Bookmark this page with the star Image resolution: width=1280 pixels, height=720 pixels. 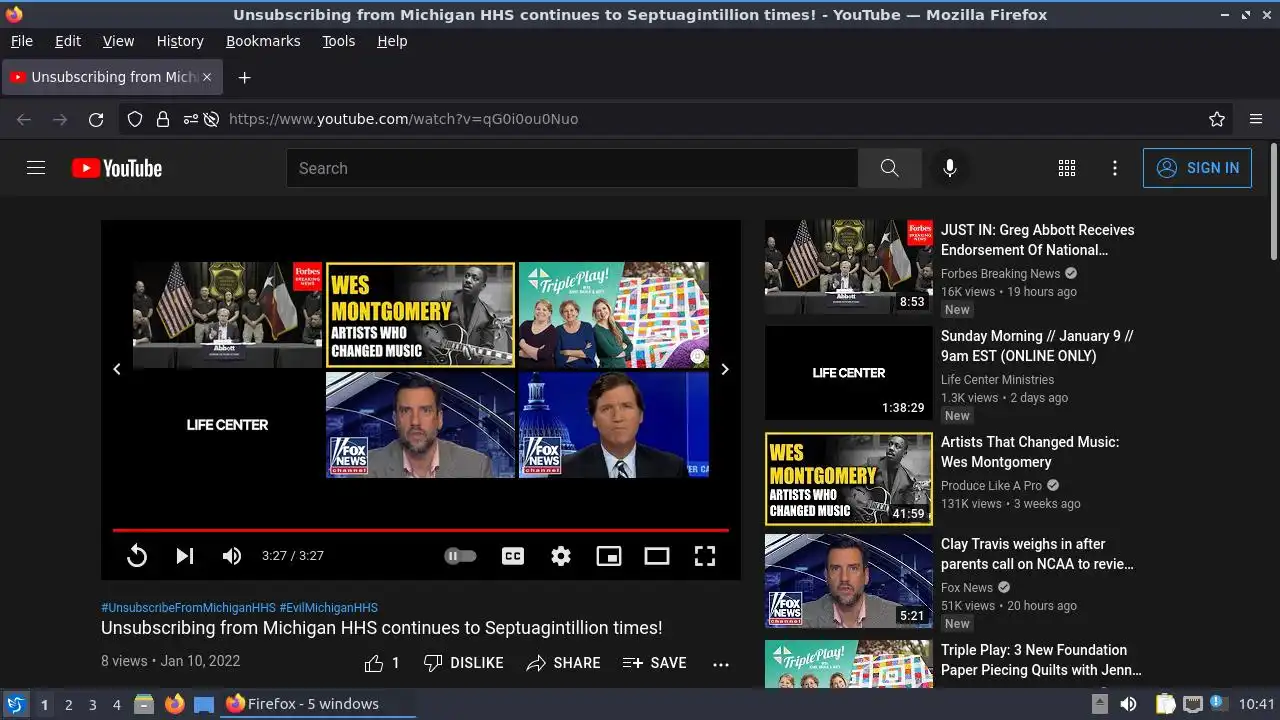[x=1217, y=119]
